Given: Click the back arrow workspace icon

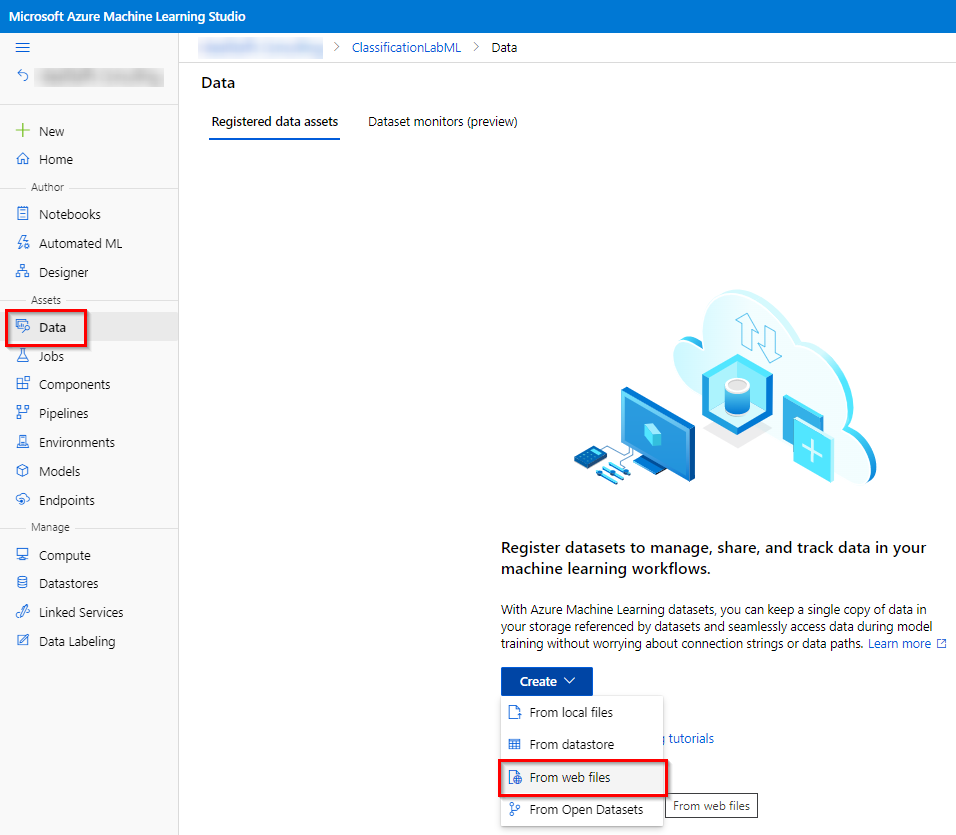Looking at the screenshot, I should 23,75.
